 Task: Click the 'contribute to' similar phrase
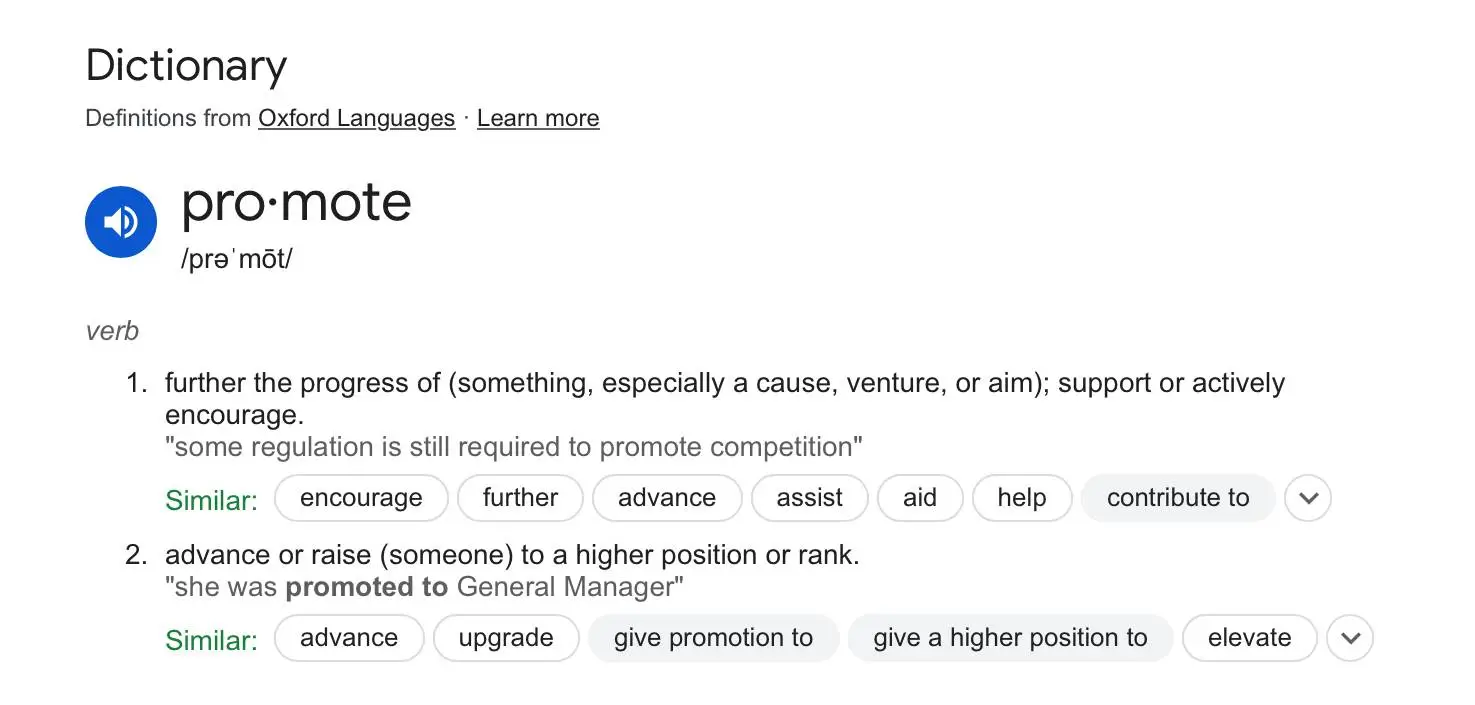[1178, 498]
